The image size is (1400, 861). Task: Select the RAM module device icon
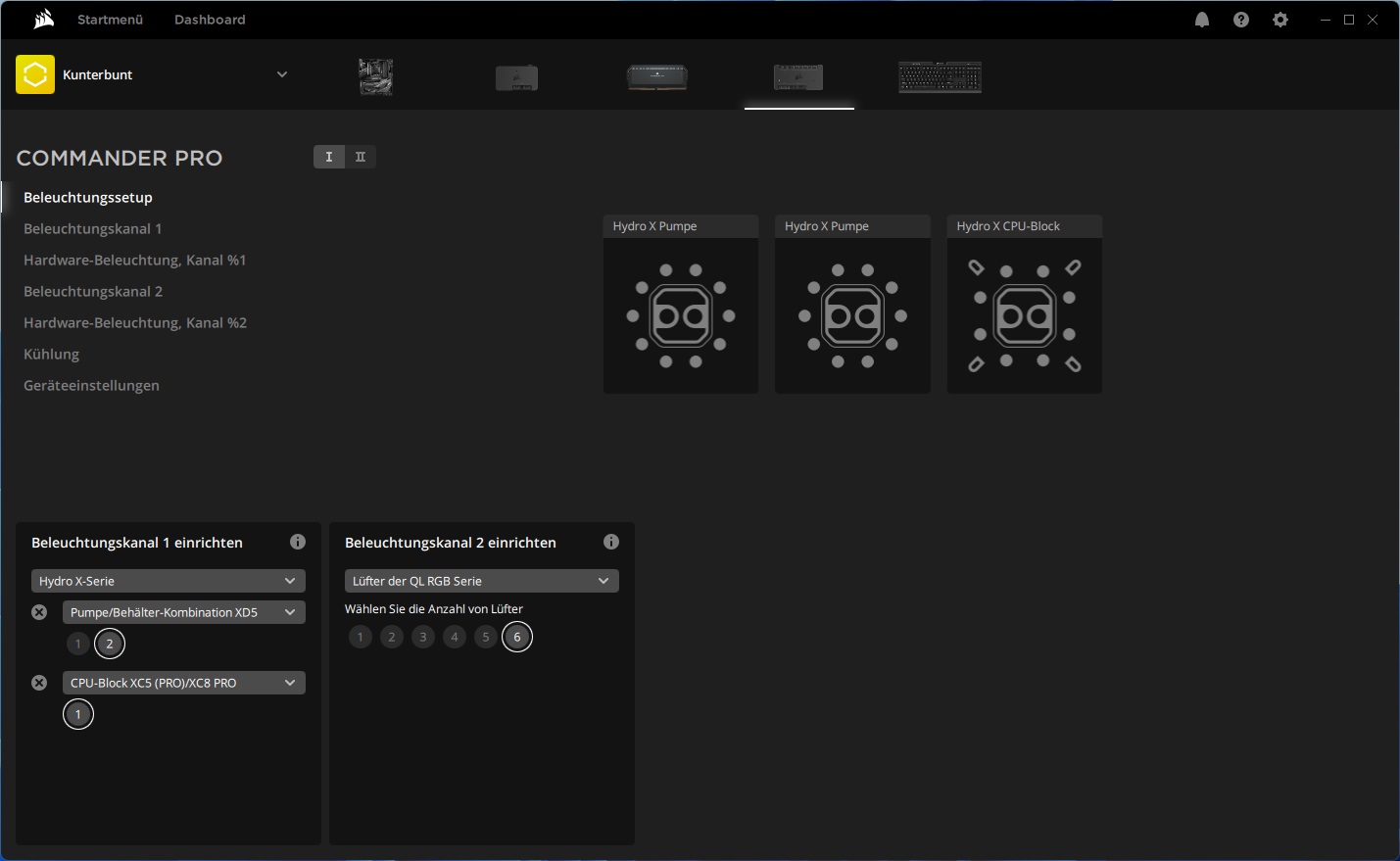click(x=657, y=76)
